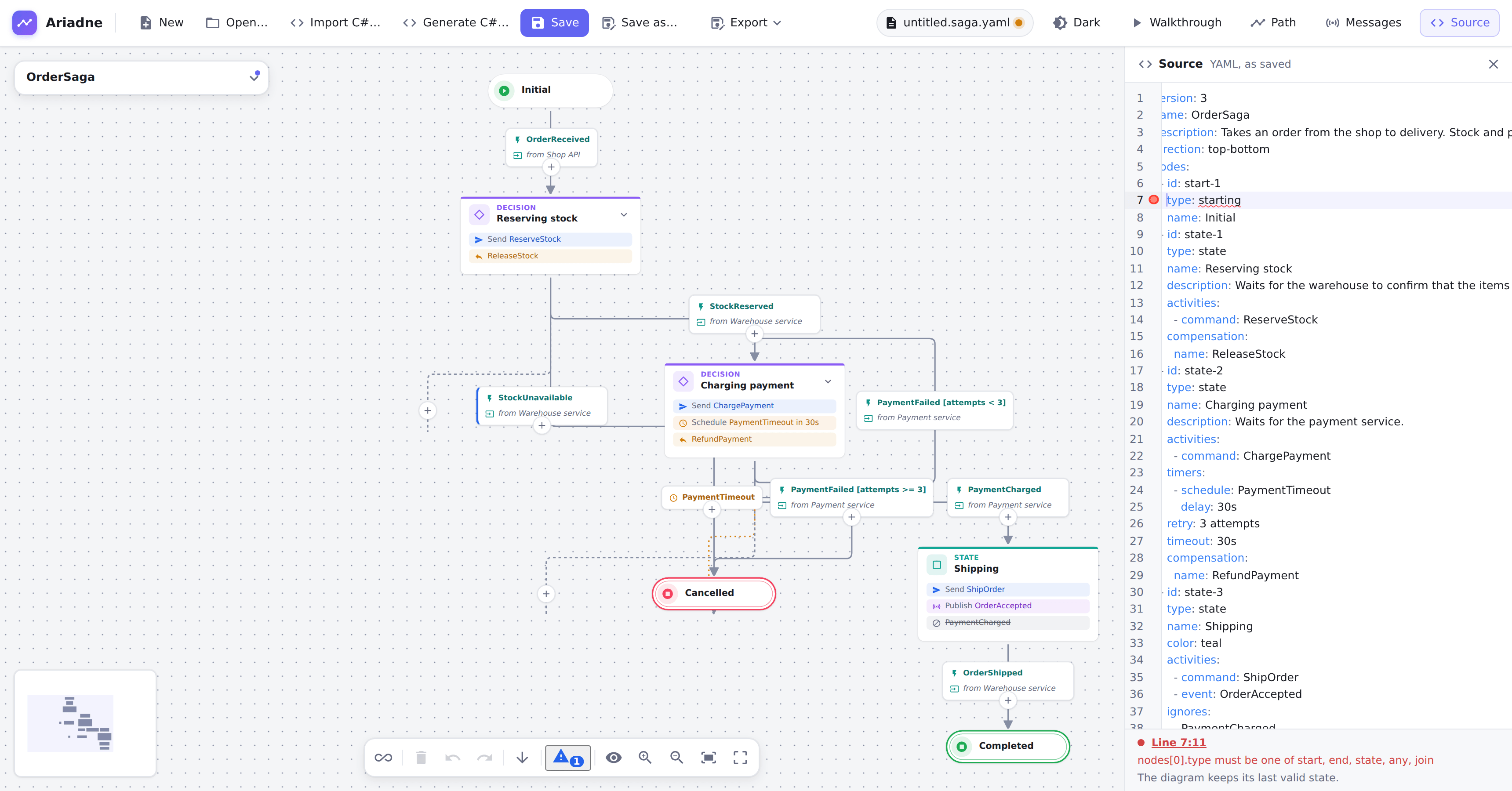Collapse the Reserving stock node chevron
This screenshot has width=1512, height=791.
pos(624,215)
